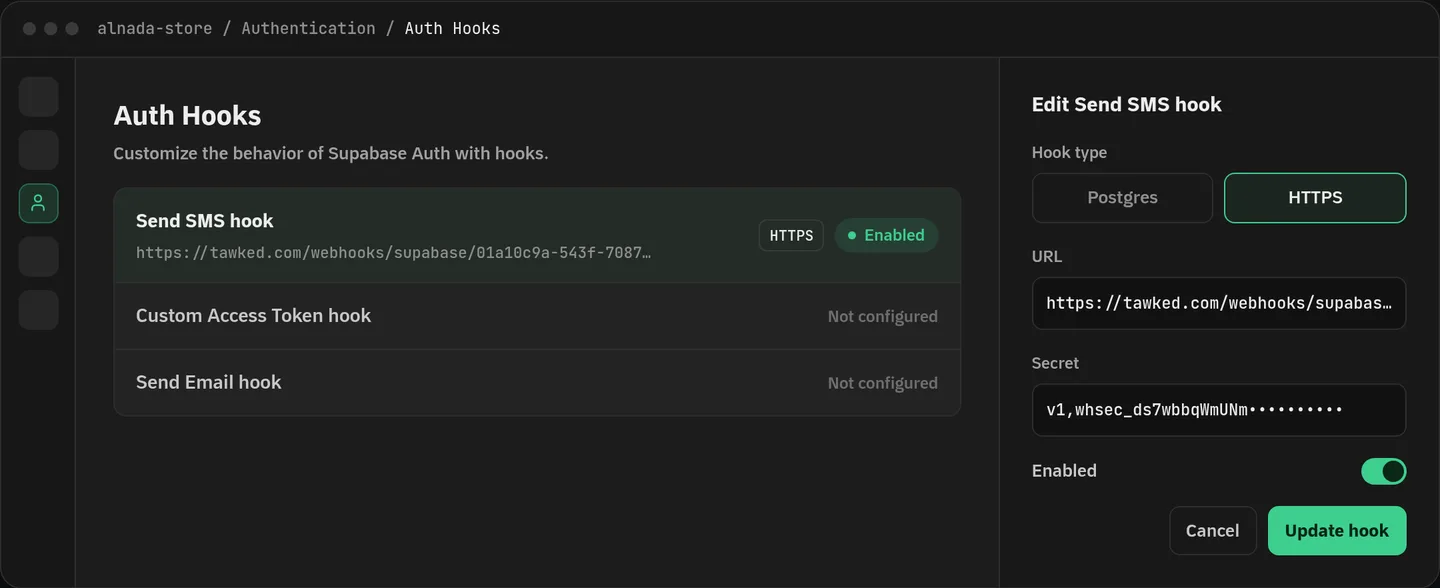1440x588 pixels.
Task: Select HTTPS hook type
Action: [x=1315, y=198]
